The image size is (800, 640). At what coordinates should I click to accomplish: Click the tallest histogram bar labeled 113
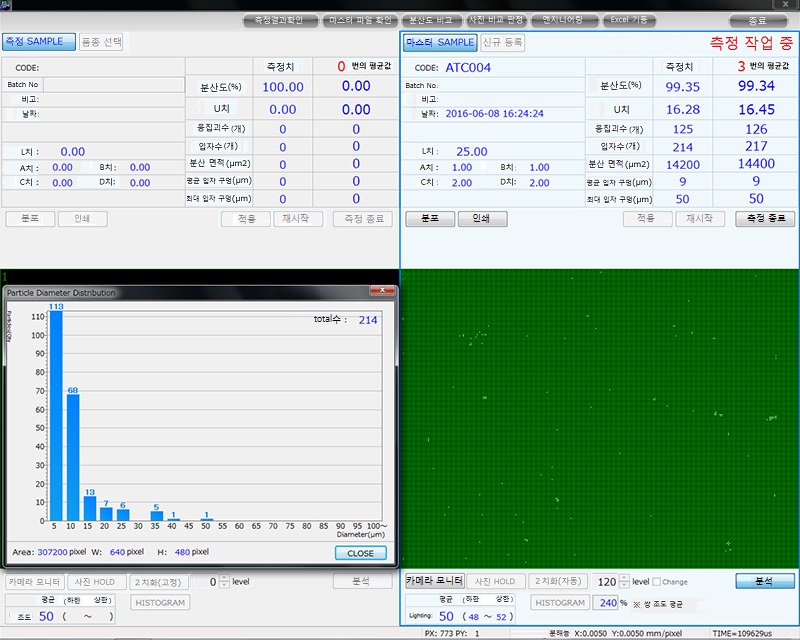[x=56, y=416]
